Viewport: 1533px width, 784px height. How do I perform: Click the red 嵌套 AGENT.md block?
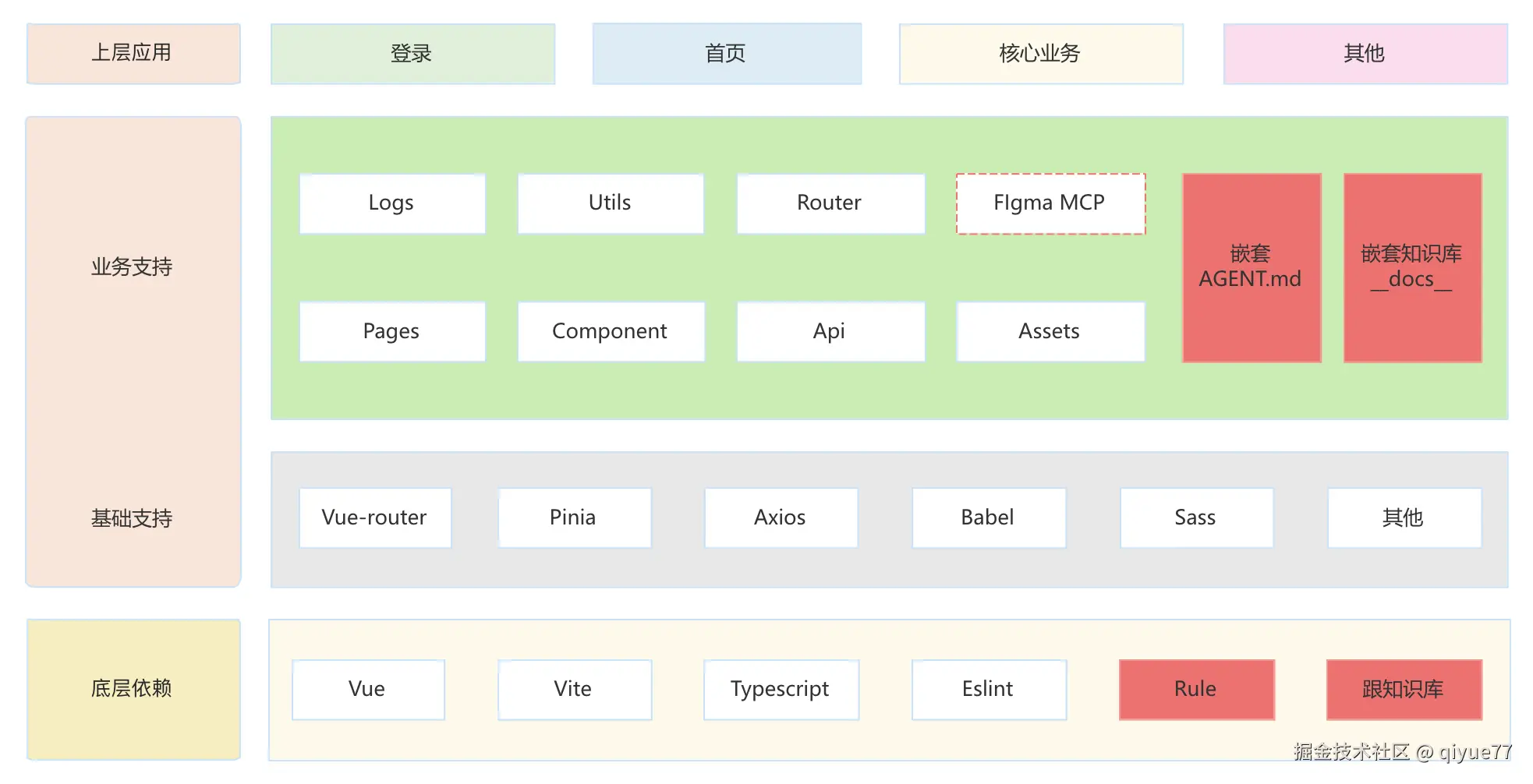pyautogui.click(x=1251, y=267)
